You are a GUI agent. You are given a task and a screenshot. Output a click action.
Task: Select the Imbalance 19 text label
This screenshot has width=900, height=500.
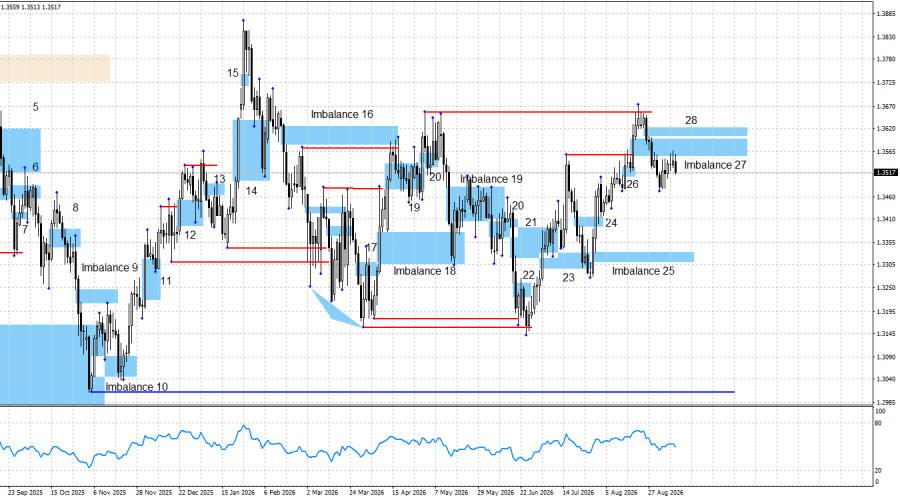point(491,179)
